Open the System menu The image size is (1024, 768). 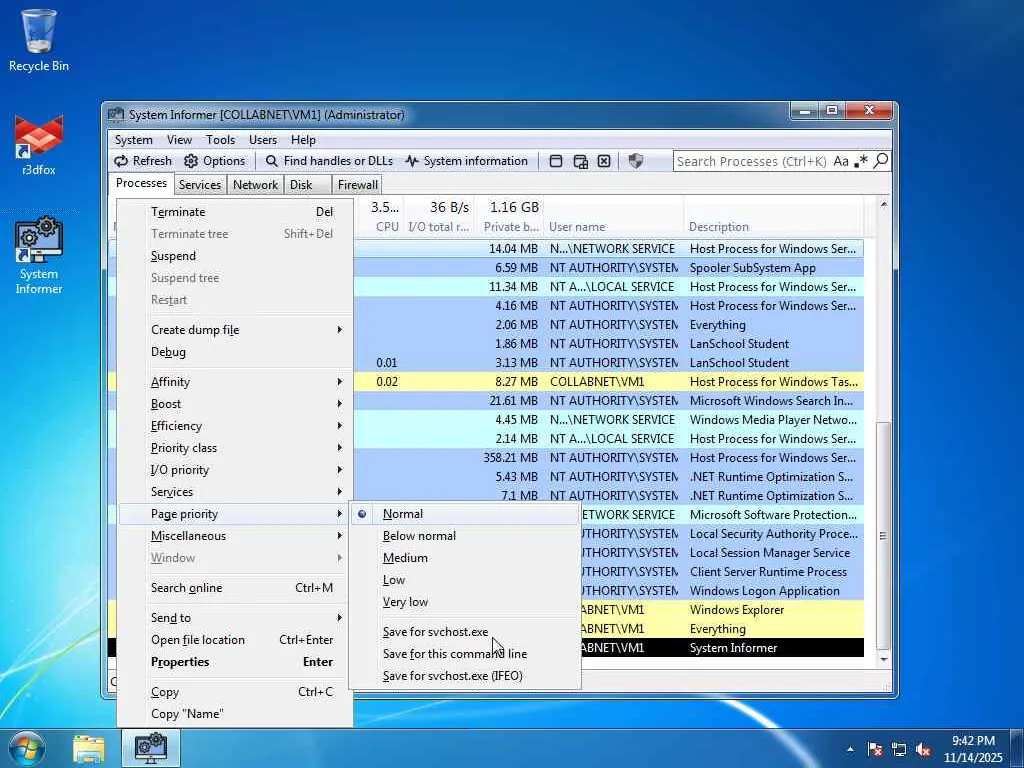tap(133, 140)
